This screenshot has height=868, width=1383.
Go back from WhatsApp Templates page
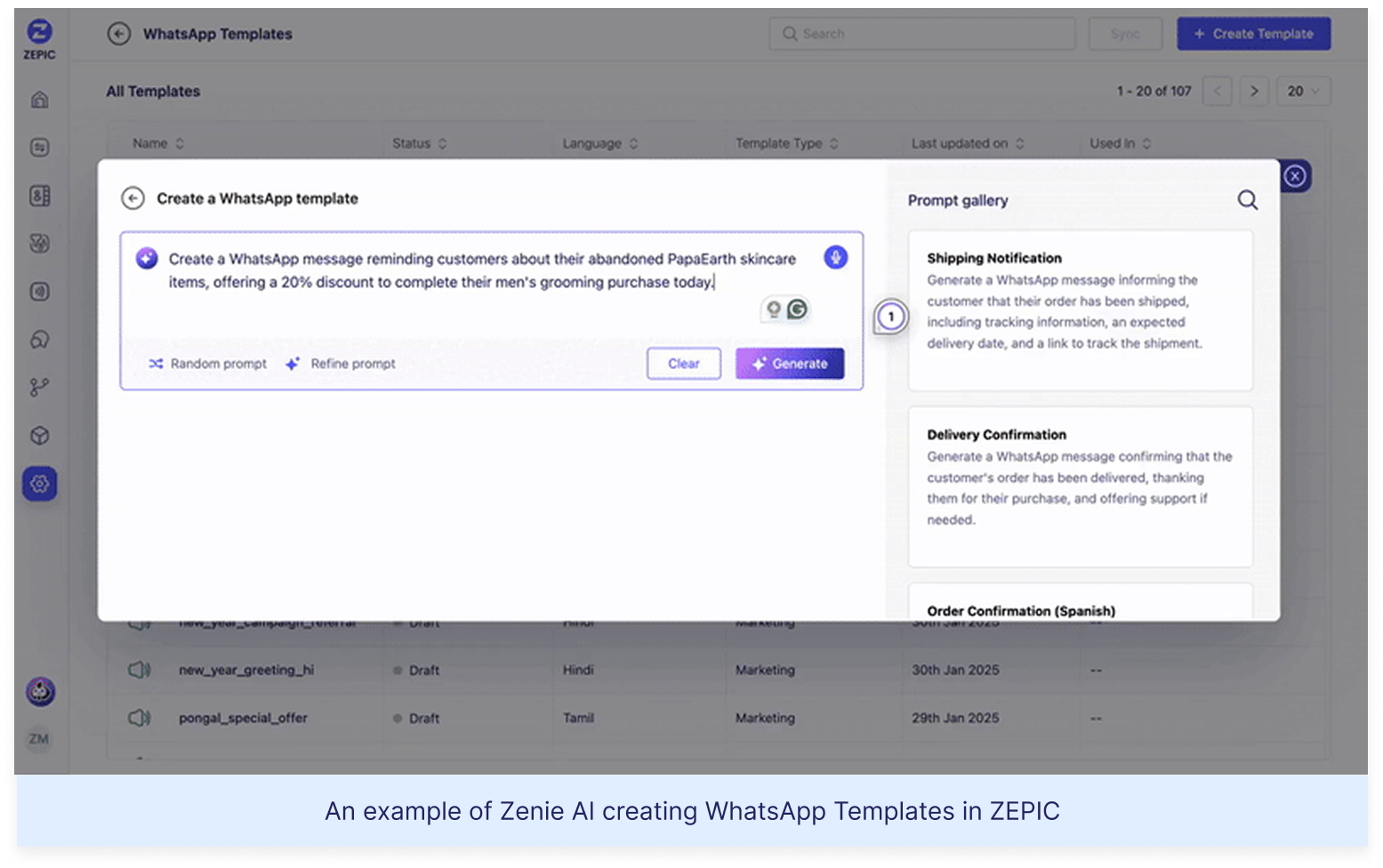(x=118, y=34)
